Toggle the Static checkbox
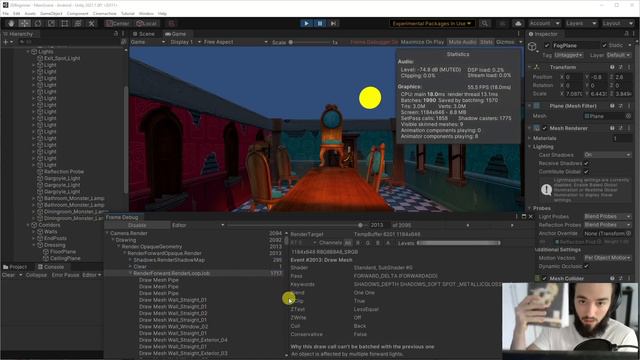Viewport: 640px width, 360px height. pos(604,45)
